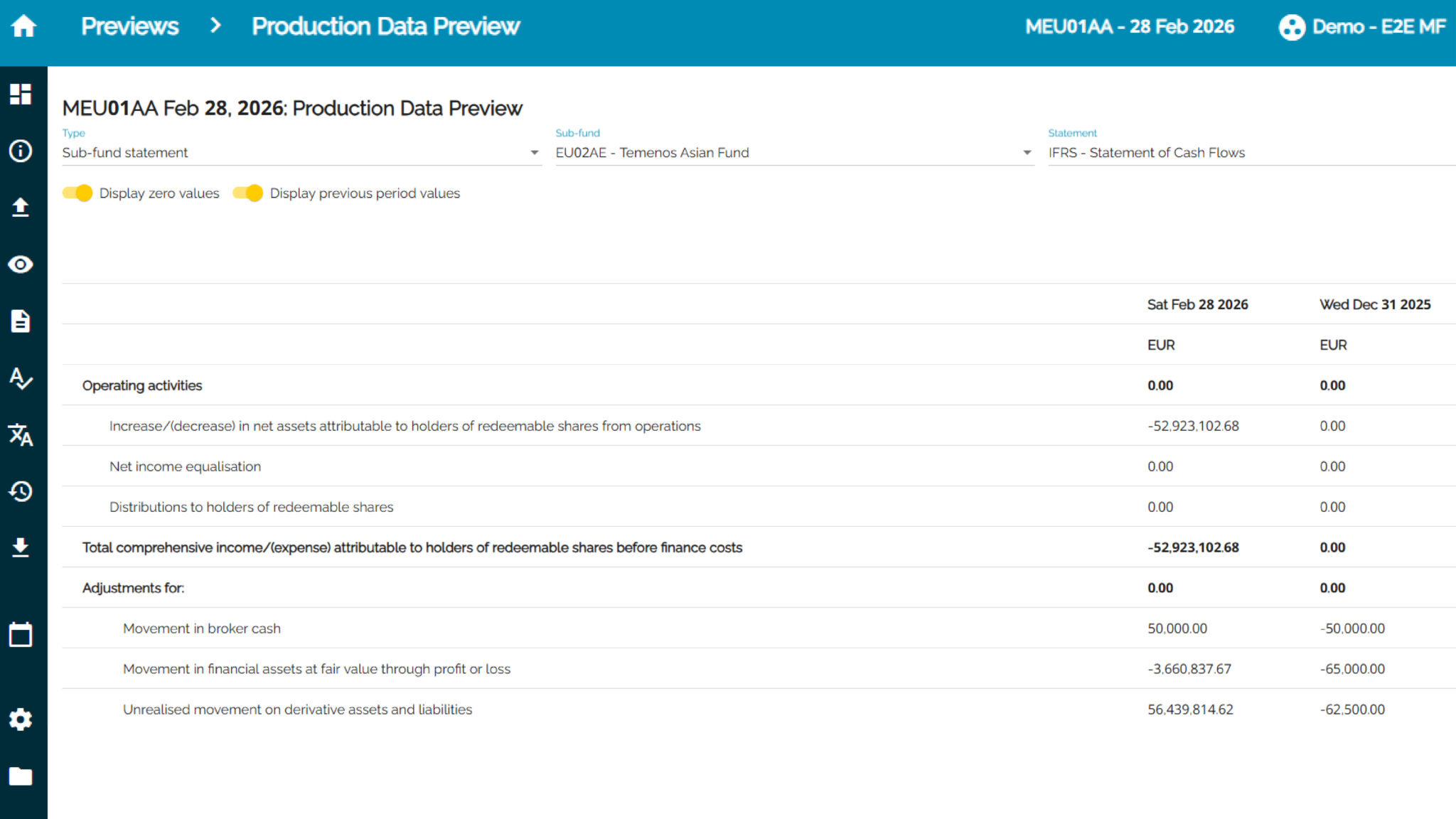Click Demo - E2E MF account label
The image size is (1456, 819).
click(1379, 26)
